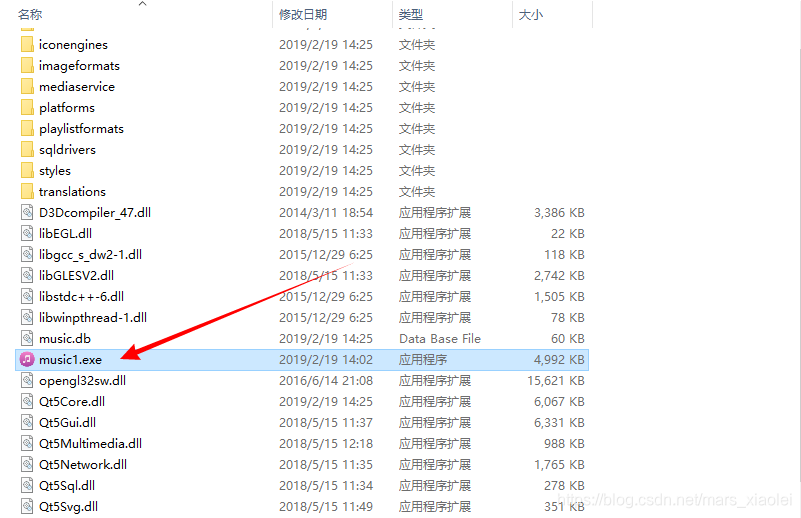Click the 2014/3/11 18:54 date cell
Viewport: 801px width, 518px height.
[x=326, y=213]
